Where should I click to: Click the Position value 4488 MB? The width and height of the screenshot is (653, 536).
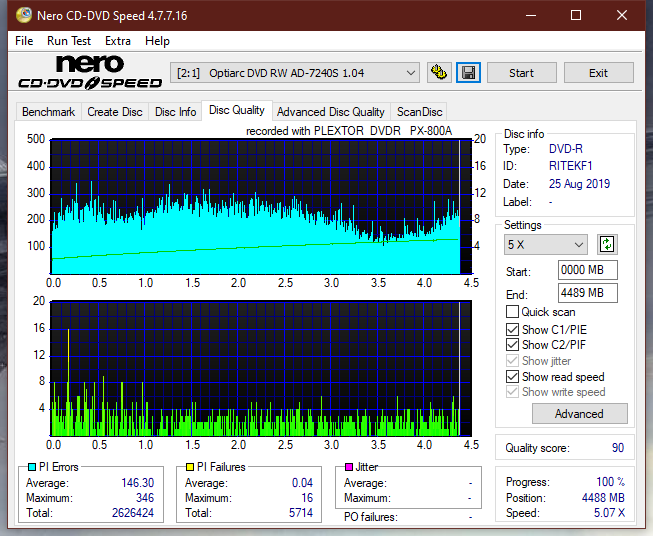coord(603,498)
